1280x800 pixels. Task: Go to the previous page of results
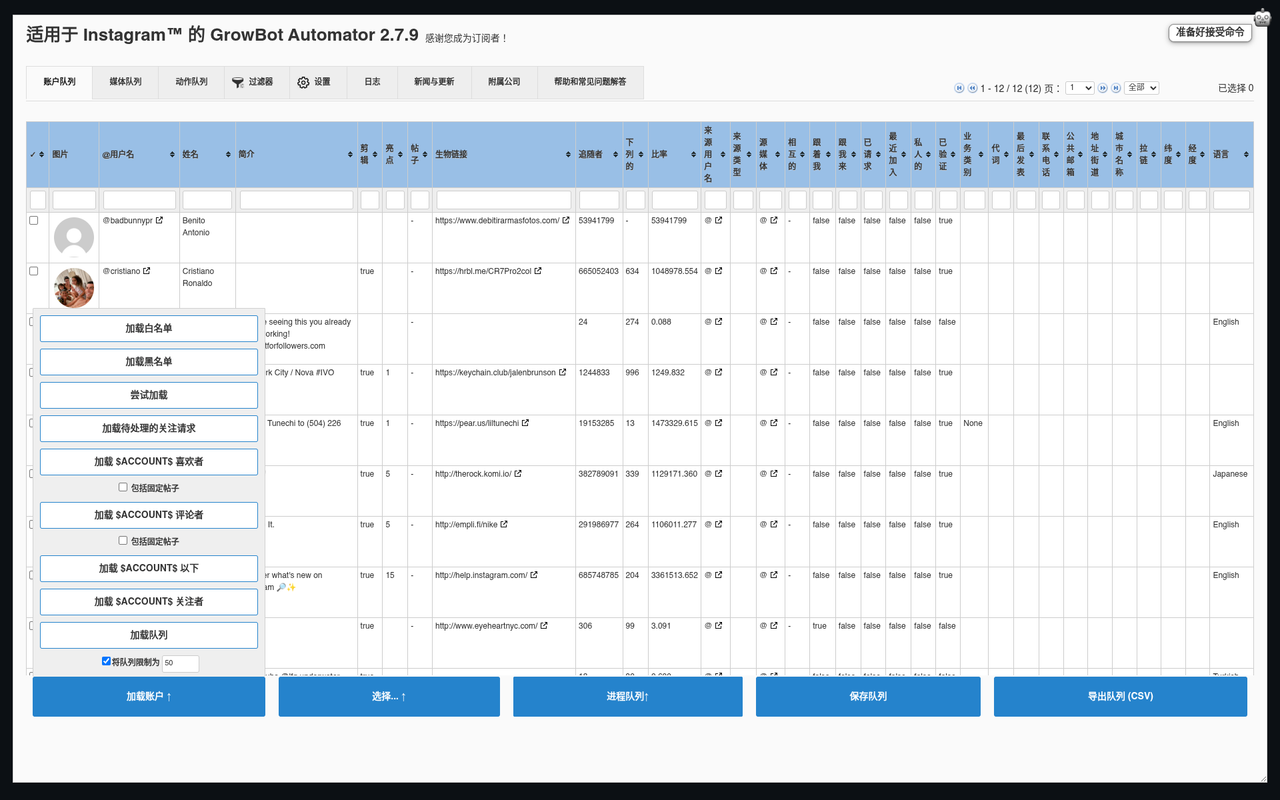pos(972,88)
